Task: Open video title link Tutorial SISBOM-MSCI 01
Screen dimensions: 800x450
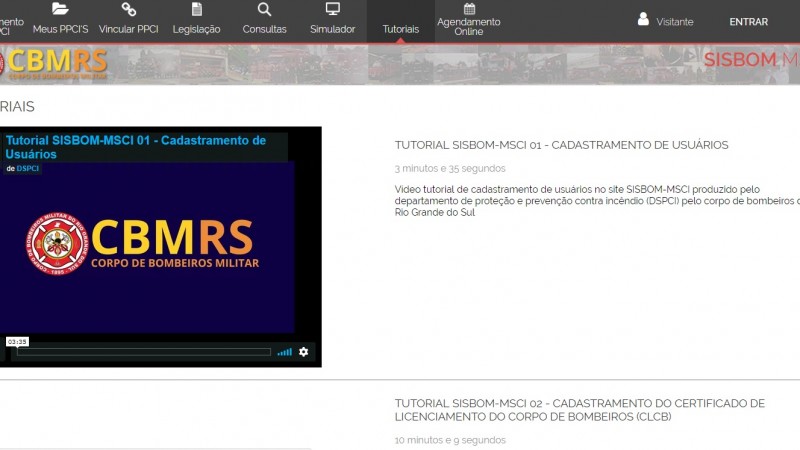Action: [136, 147]
